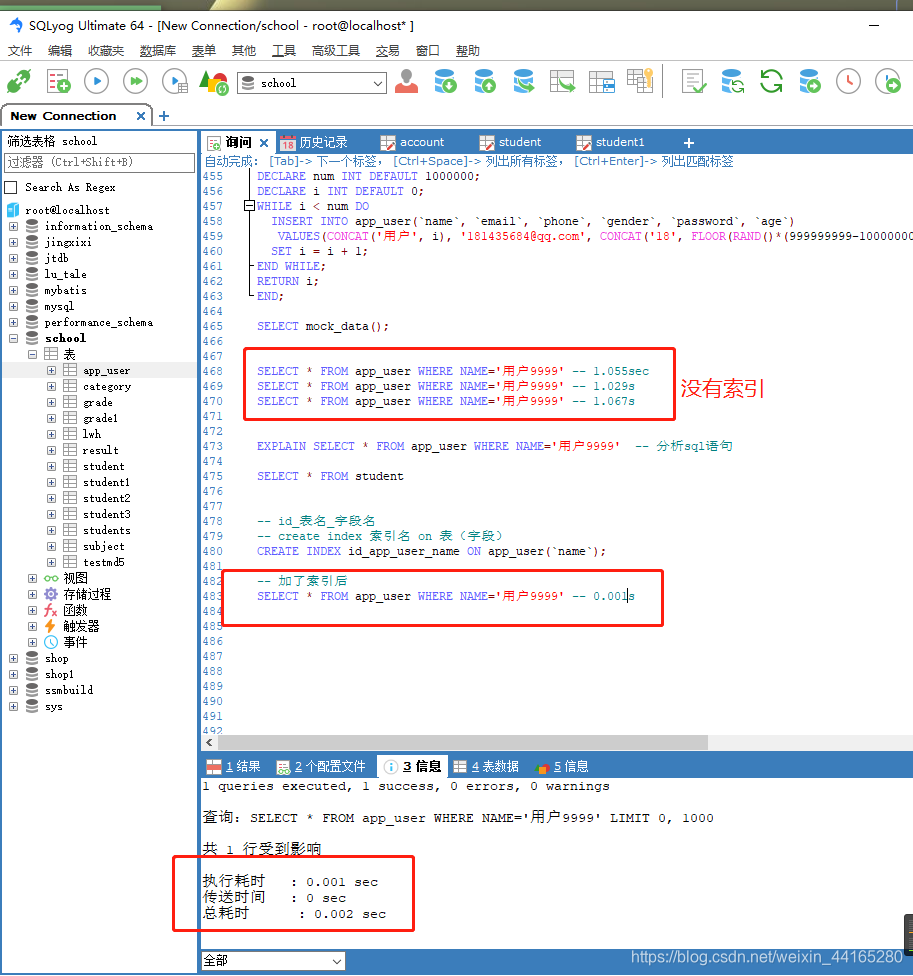
Task: Open the export table data icon
Action: 563,82
